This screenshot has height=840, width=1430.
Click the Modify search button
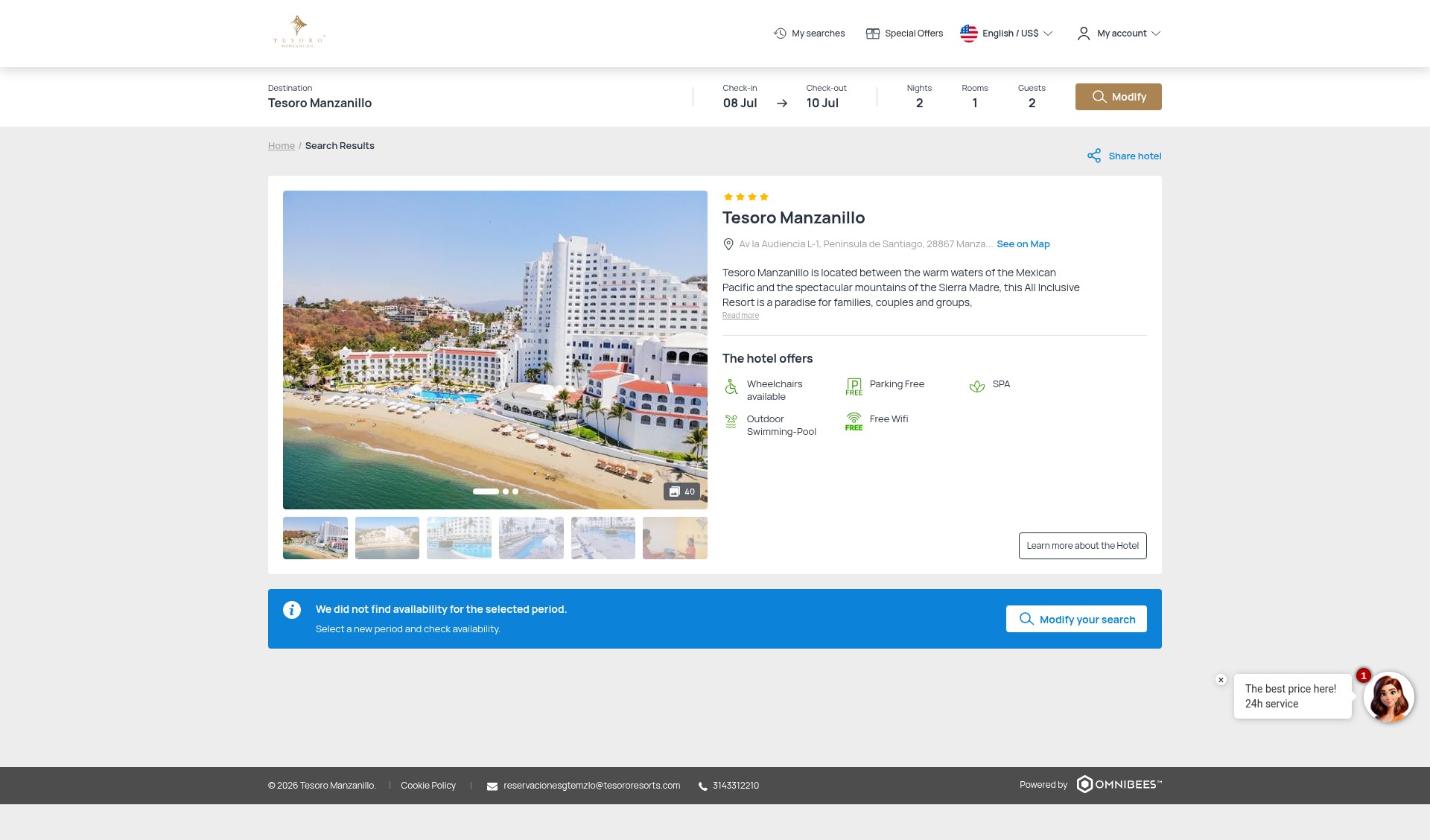pos(1118,97)
